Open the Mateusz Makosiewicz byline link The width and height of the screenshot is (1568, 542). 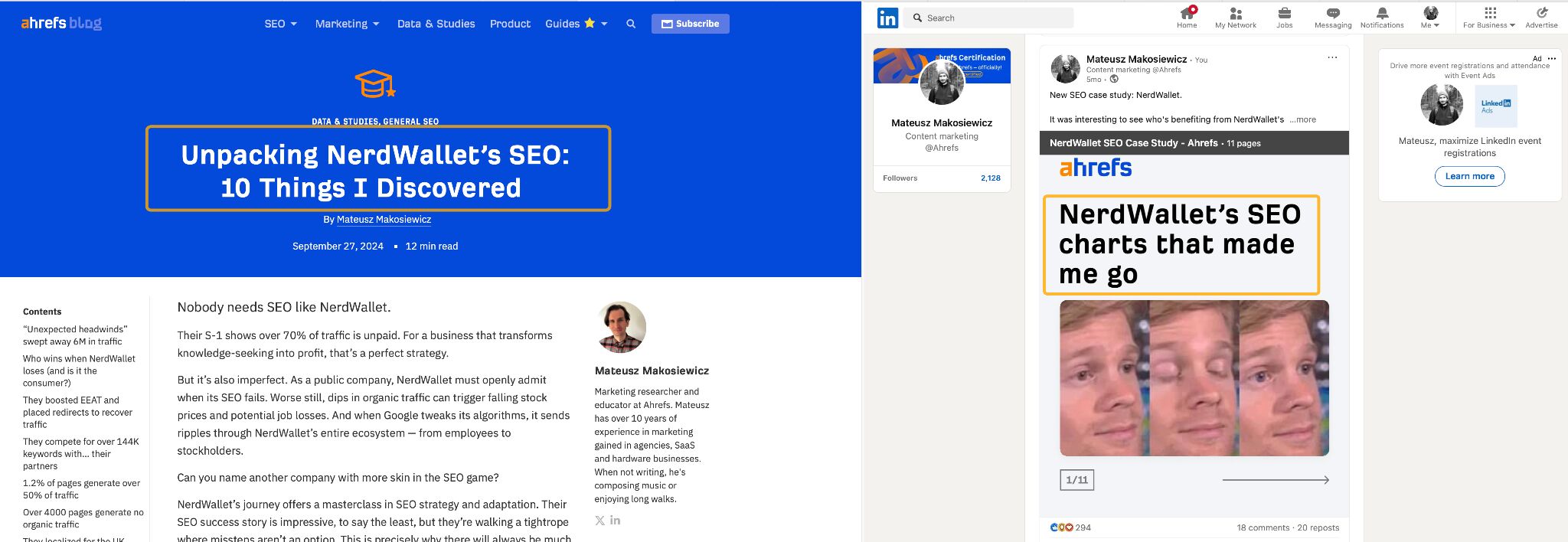pyautogui.click(x=384, y=219)
